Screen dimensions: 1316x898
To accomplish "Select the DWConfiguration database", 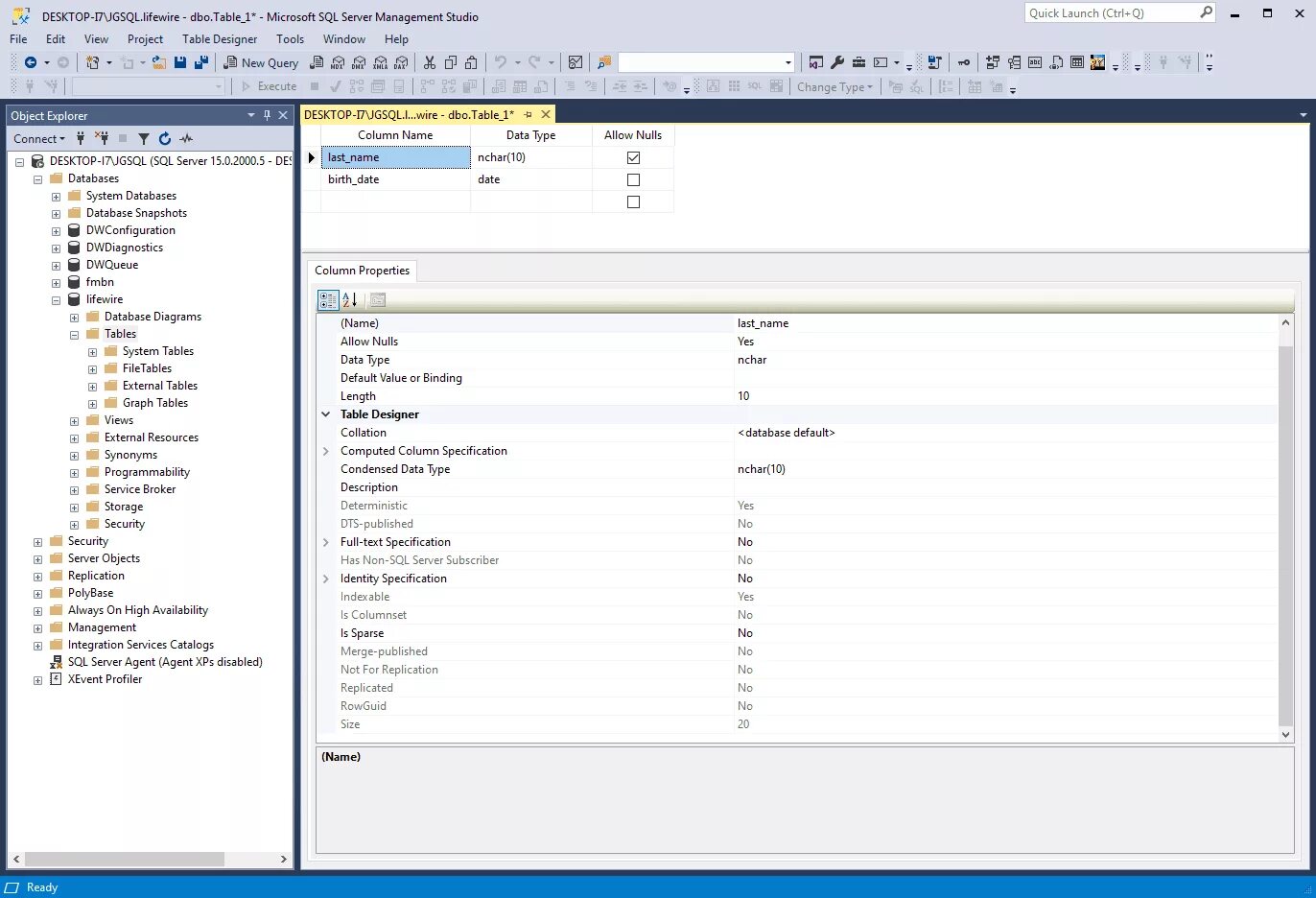I will [130, 230].
